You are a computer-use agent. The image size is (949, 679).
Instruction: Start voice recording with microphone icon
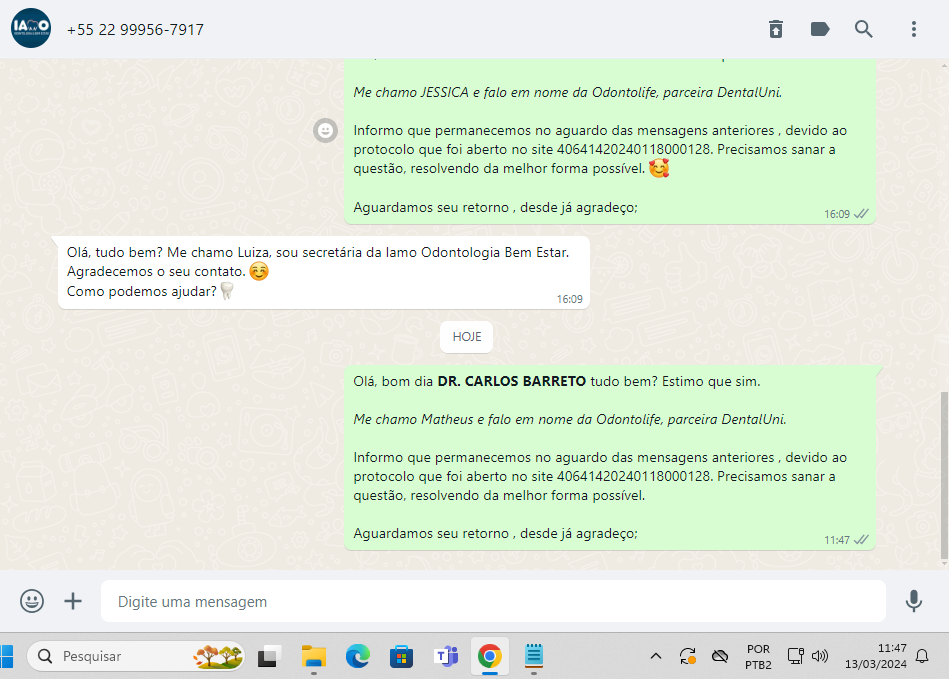[x=914, y=601]
